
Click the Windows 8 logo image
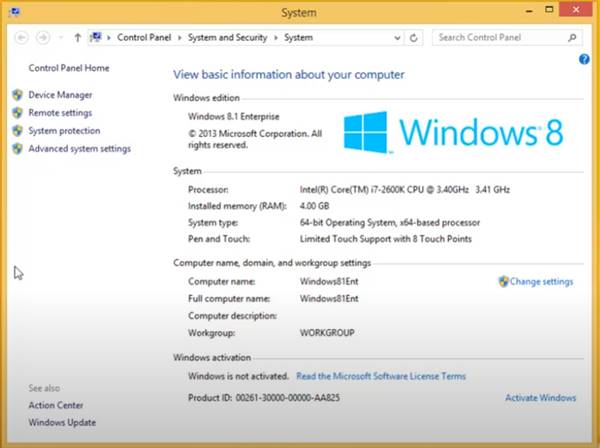click(453, 132)
